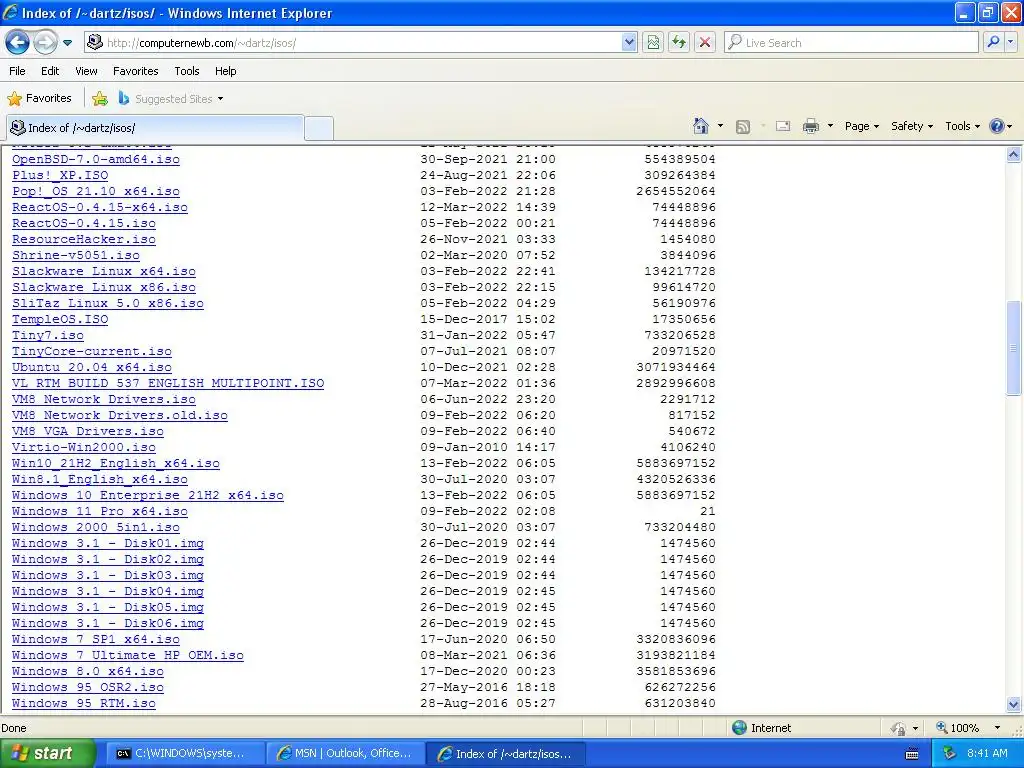Open the Tools command bar menu
The height and width of the screenshot is (768, 1024).
[962, 126]
